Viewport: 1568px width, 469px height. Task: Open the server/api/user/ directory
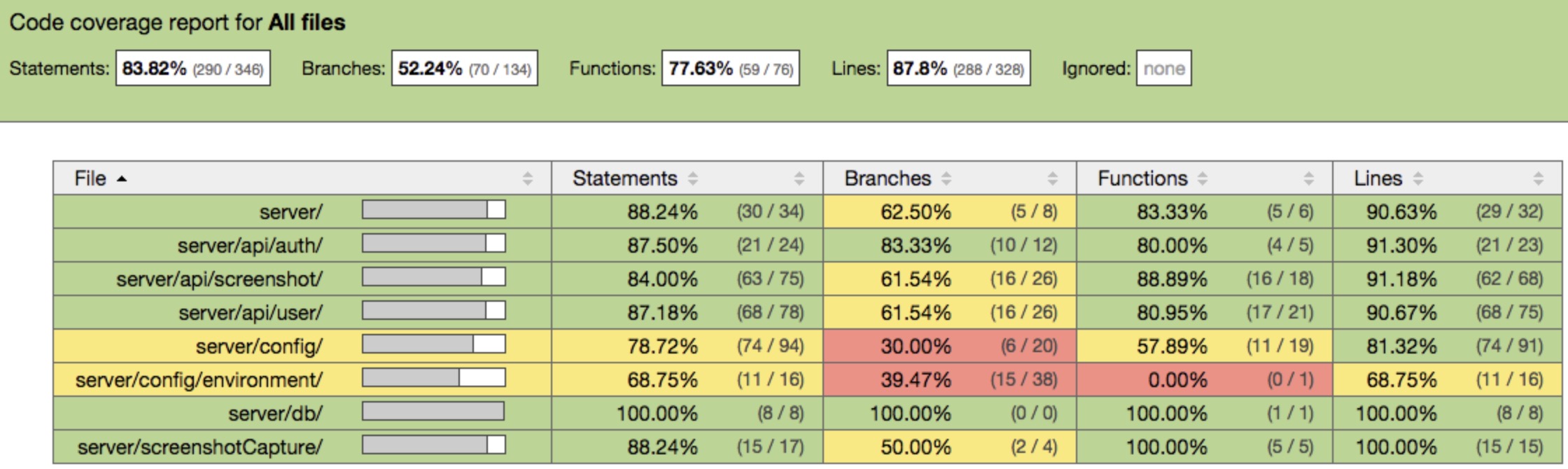coord(251,313)
